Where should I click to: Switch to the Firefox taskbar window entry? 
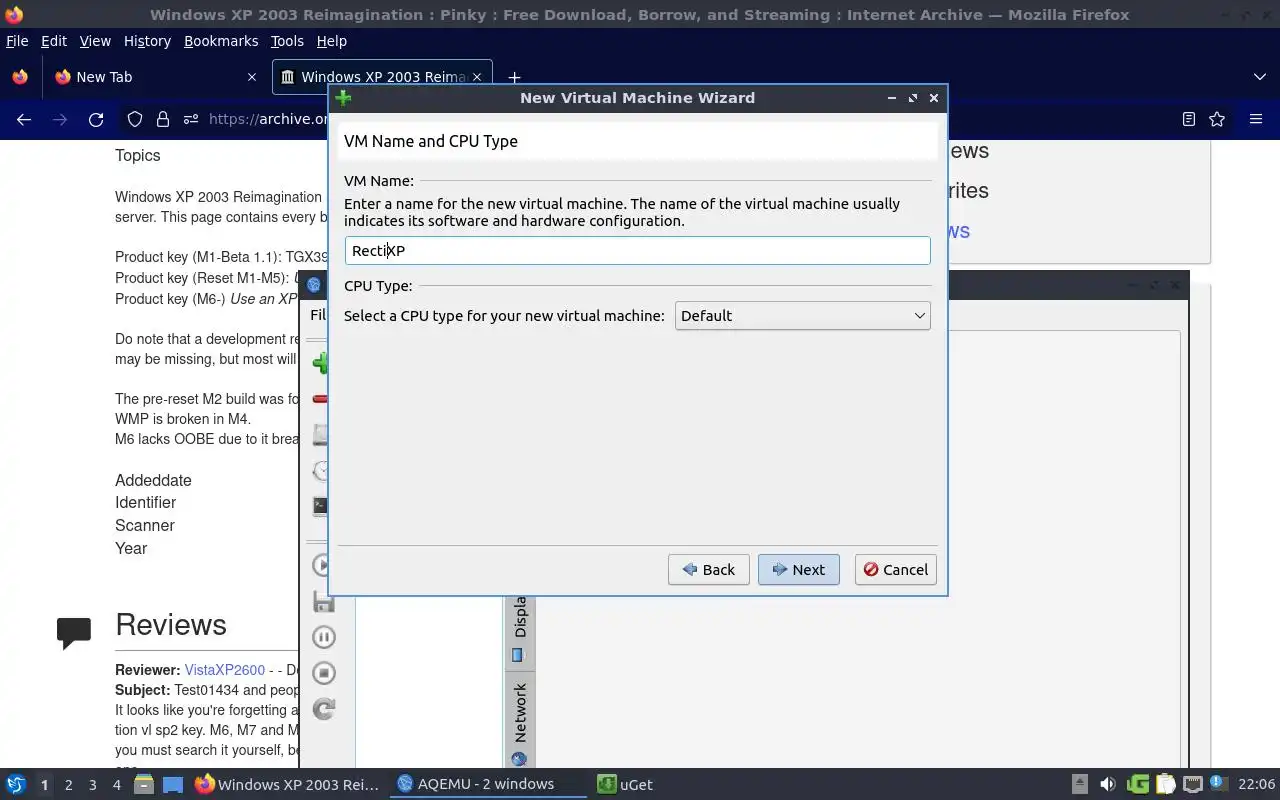[288, 785]
